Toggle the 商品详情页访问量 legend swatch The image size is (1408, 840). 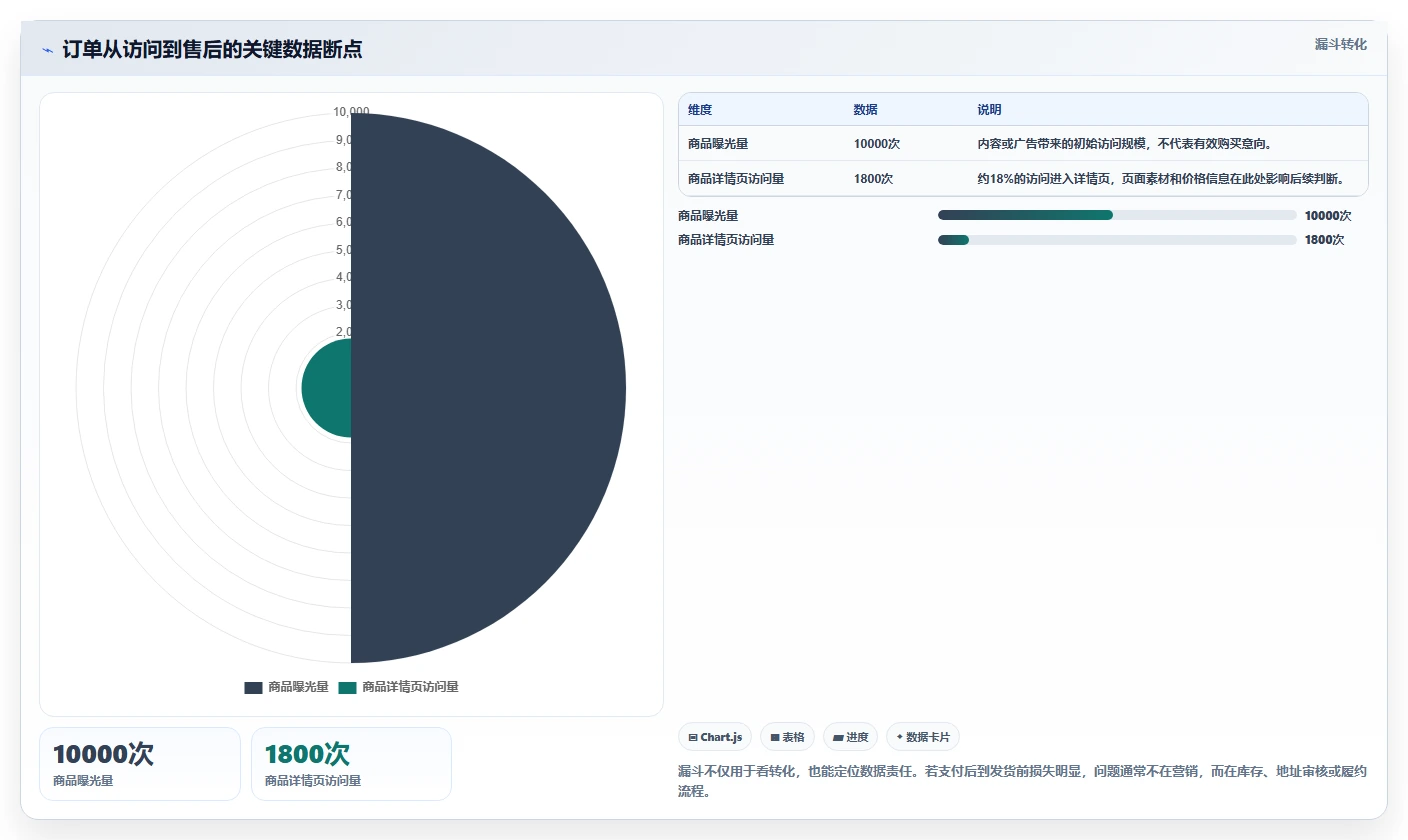coord(347,688)
